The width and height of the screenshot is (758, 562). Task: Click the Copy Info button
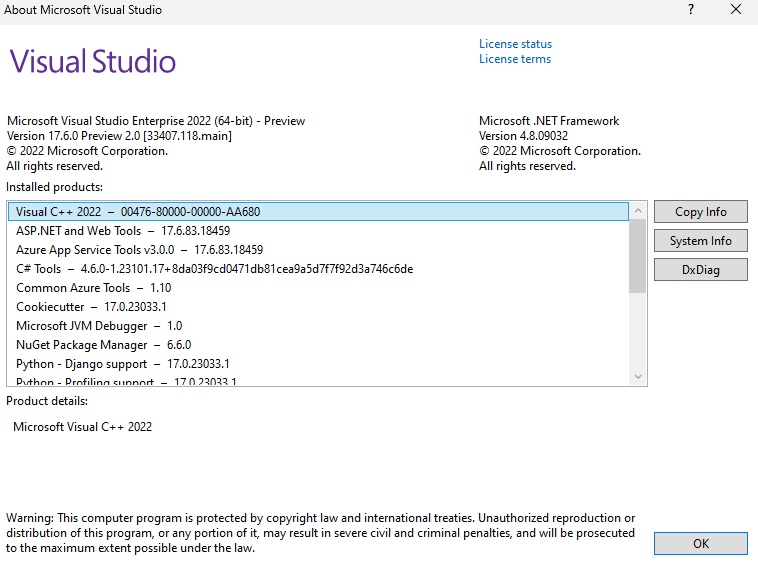[x=700, y=212]
